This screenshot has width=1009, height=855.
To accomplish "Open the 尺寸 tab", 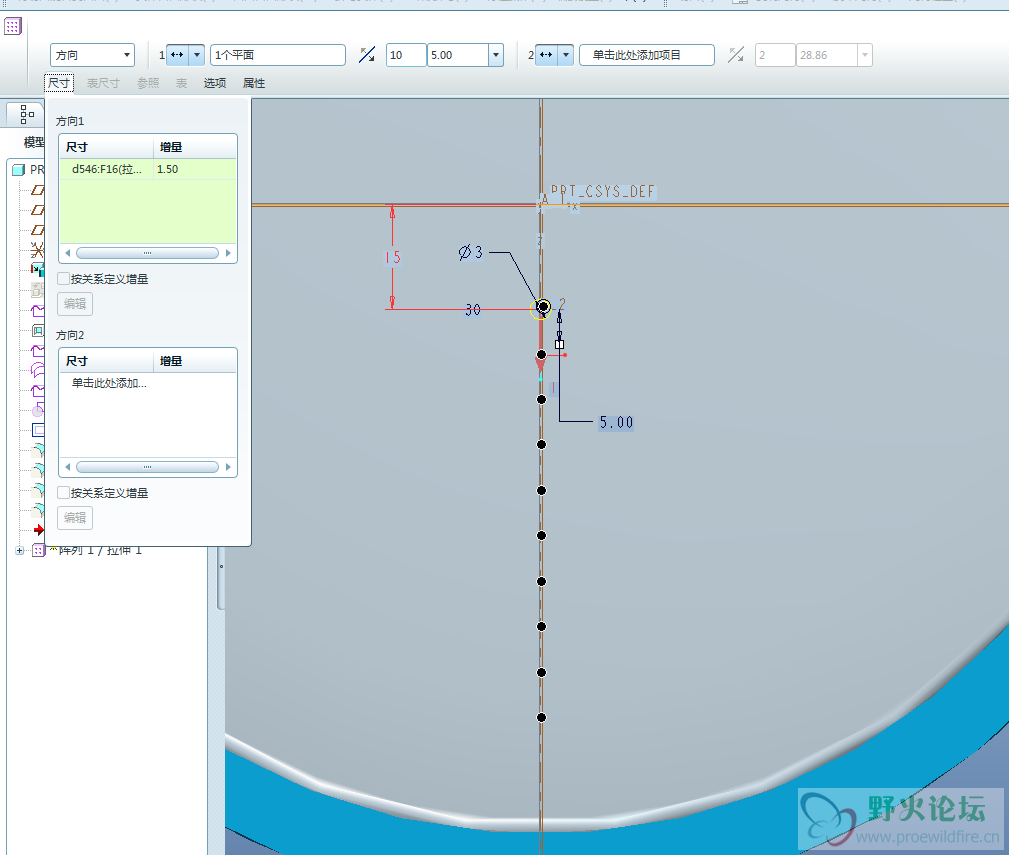I will coord(59,83).
